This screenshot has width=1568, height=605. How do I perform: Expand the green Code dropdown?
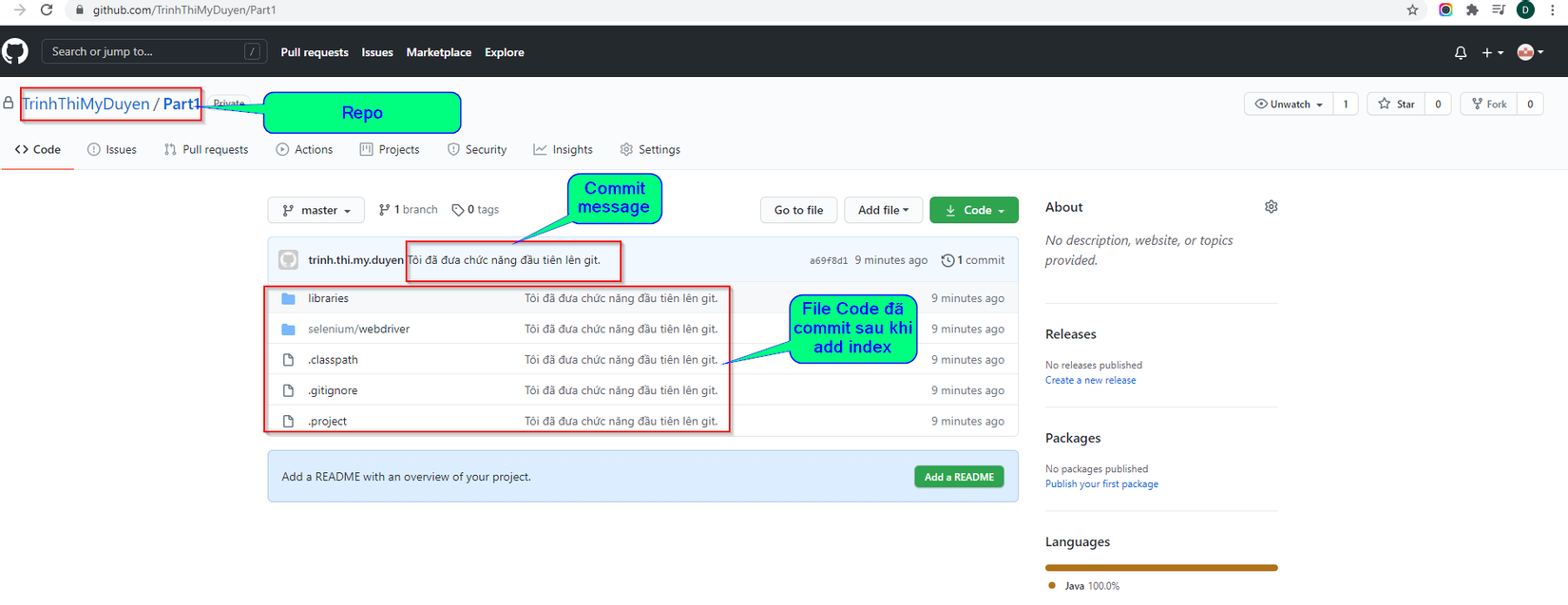[x=974, y=210]
